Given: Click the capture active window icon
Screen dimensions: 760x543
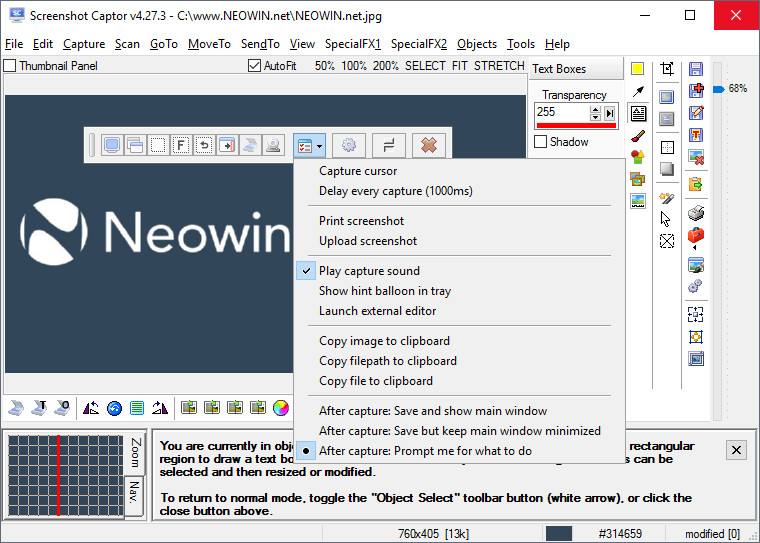Looking at the screenshot, I should (135, 145).
